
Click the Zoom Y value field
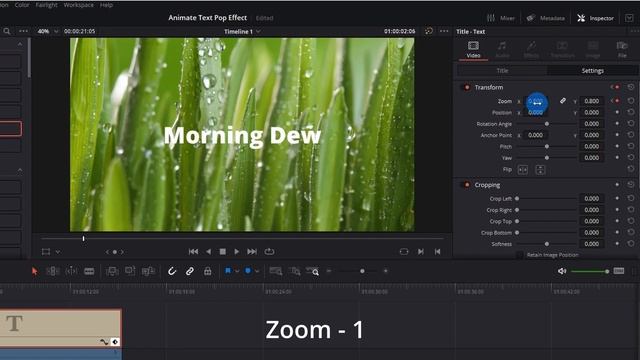pyautogui.click(x=591, y=101)
